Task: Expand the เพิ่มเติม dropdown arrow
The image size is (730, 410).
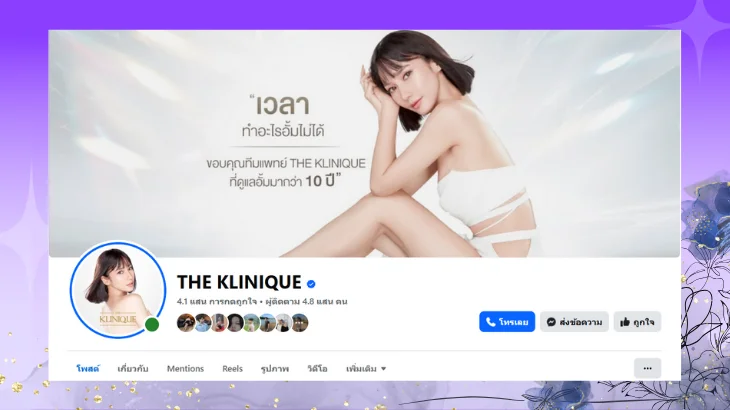Action: point(384,369)
